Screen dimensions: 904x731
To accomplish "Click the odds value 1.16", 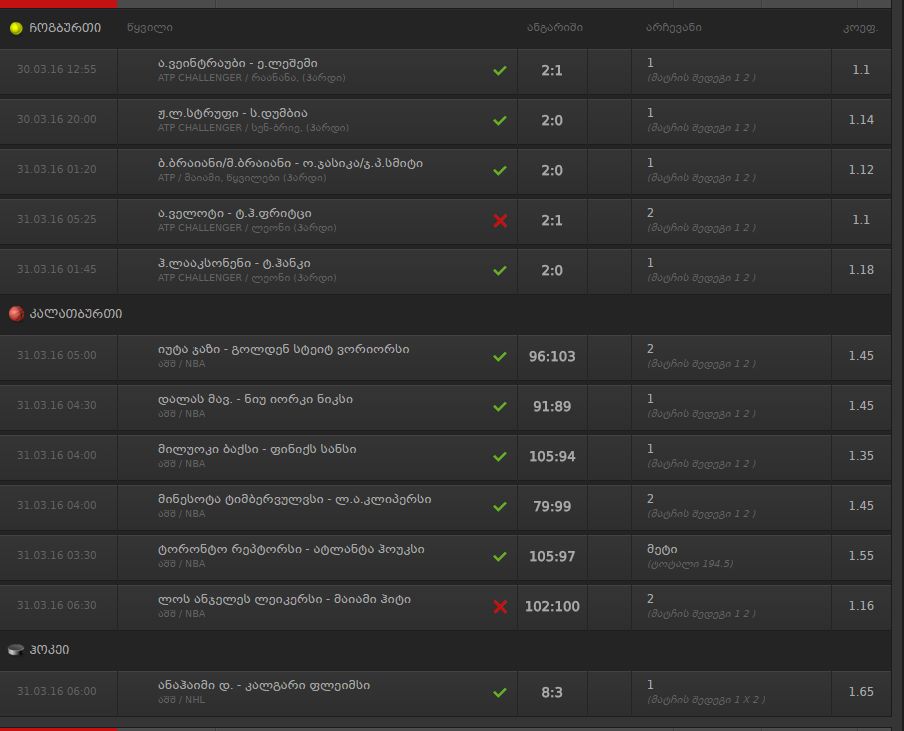I will point(861,606).
